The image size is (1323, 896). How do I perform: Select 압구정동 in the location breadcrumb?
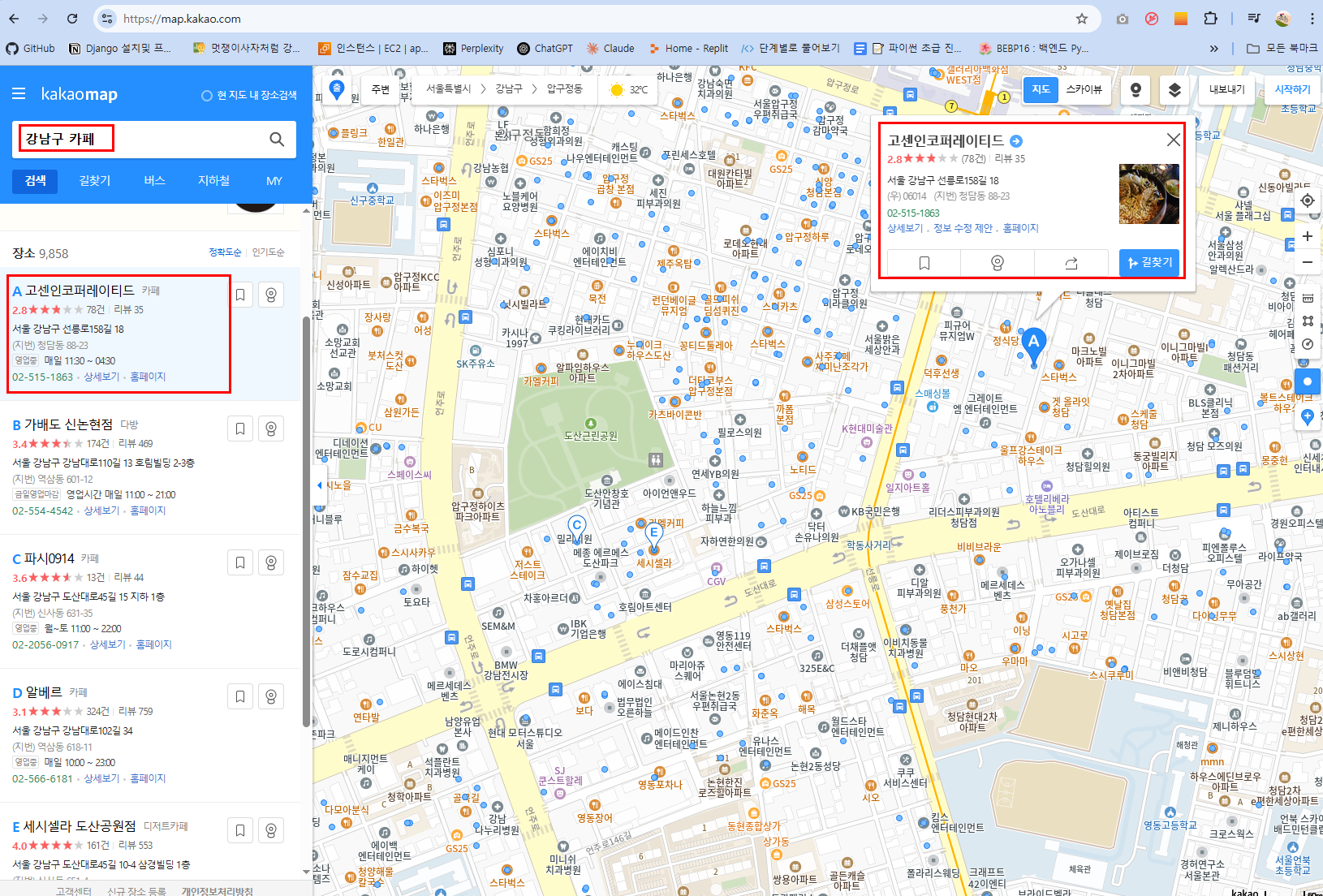point(565,88)
